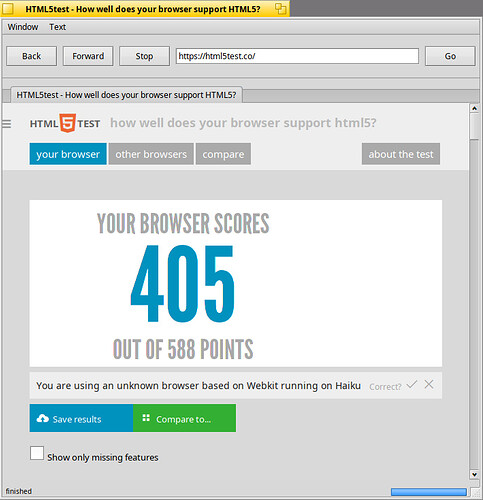Screen dimensions: 483x500
Task: Click the Go button
Action: click(450, 56)
